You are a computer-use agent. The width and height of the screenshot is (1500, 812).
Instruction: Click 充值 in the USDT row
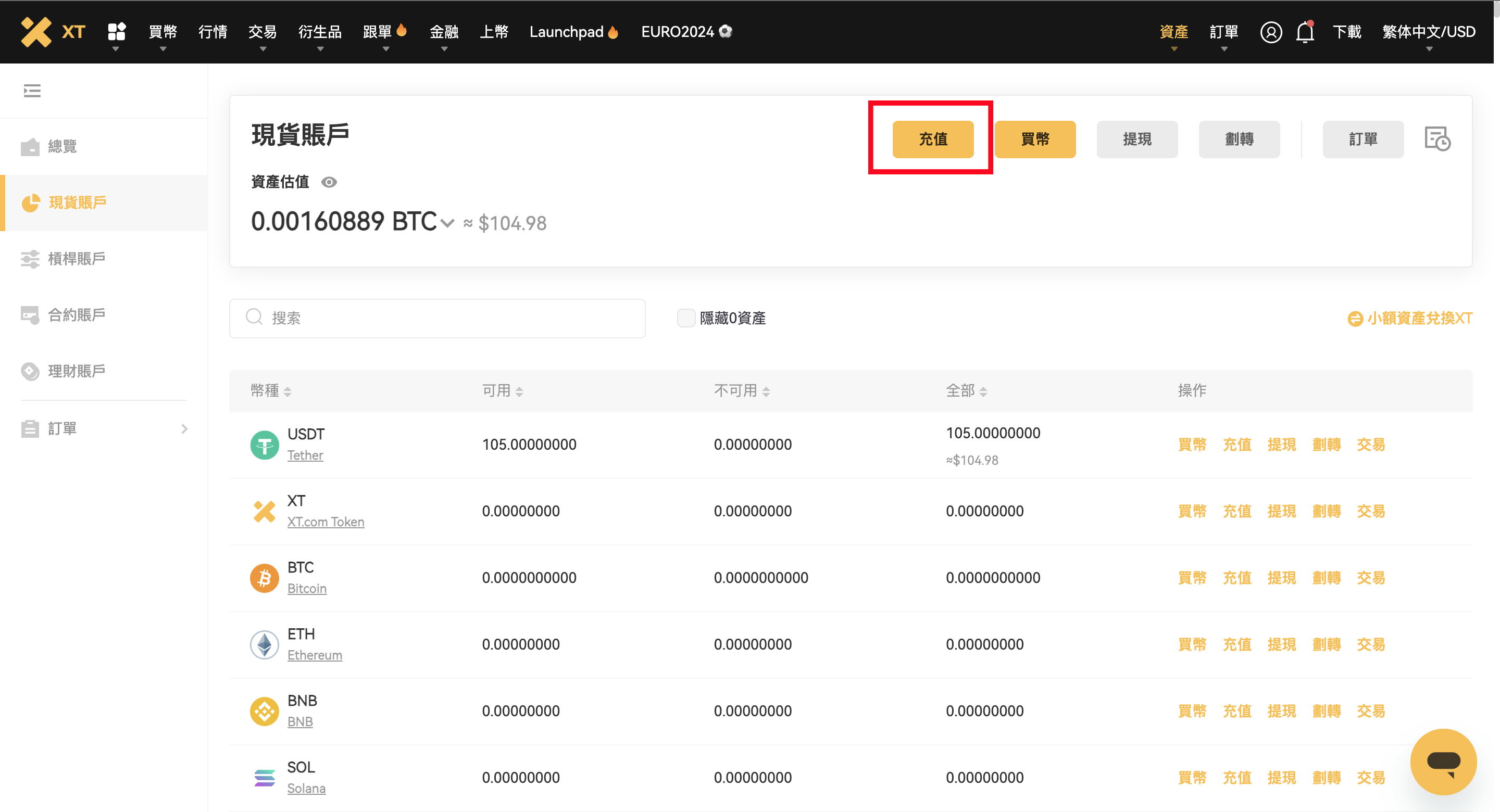pyautogui.click(x=1237, y=445)
